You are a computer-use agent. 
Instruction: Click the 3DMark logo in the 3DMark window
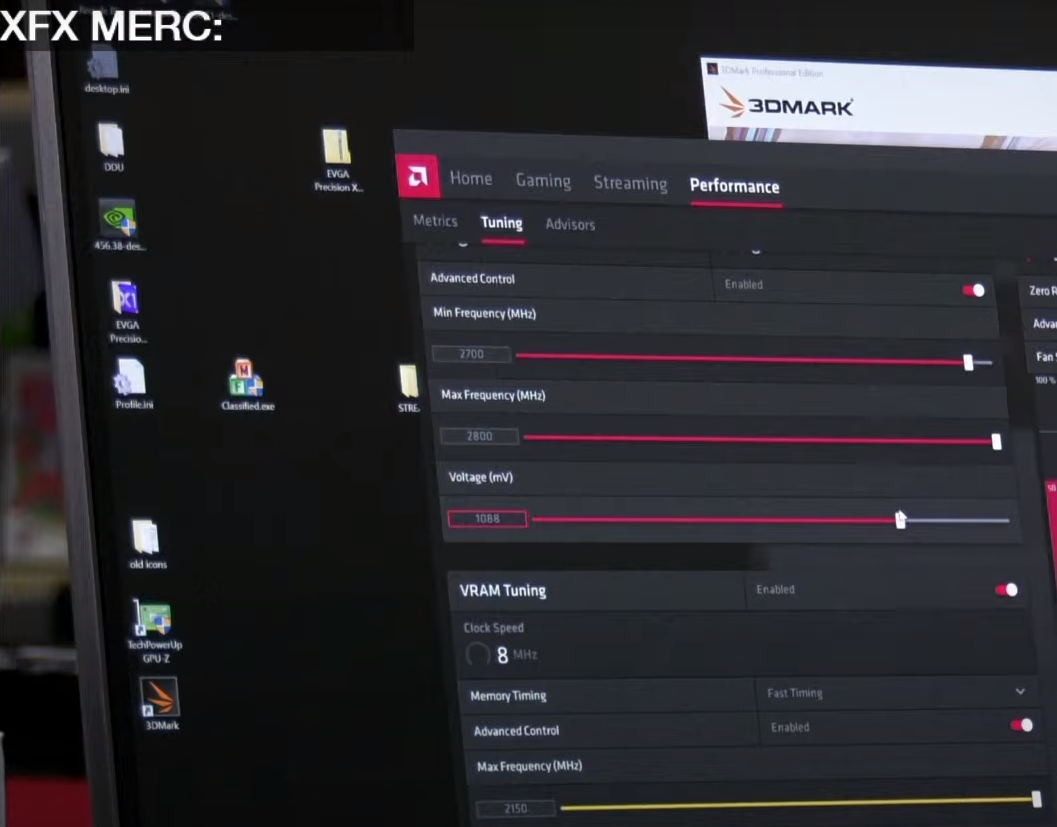pyautogui.click(x=786, y=104)
